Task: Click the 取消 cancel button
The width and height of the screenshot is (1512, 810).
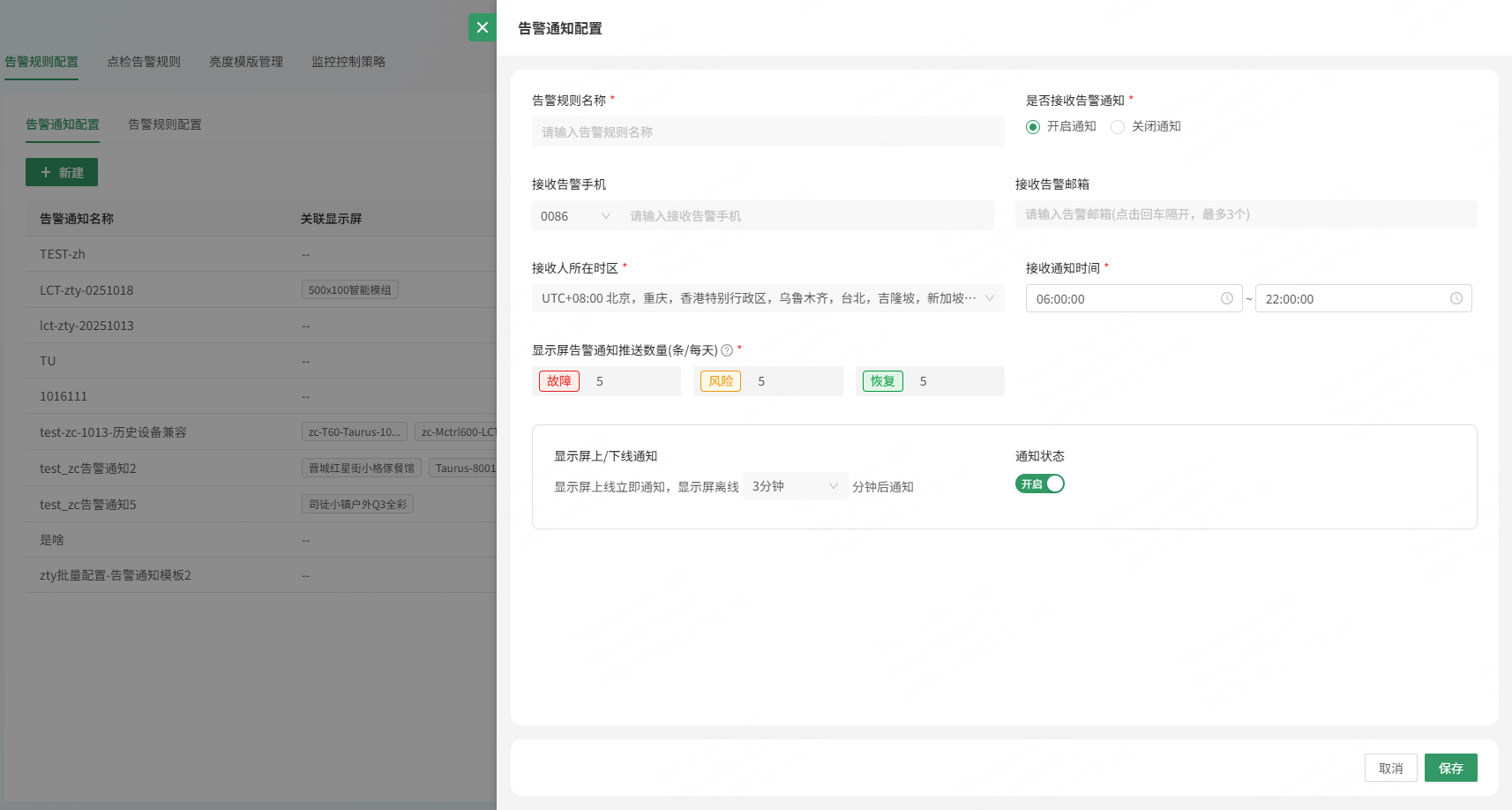Action: coord(1390,769)
